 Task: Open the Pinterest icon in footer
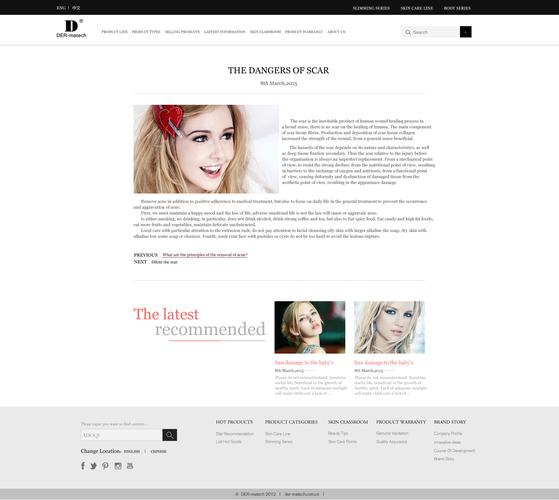pyautogui.click(x=105, y=466)
